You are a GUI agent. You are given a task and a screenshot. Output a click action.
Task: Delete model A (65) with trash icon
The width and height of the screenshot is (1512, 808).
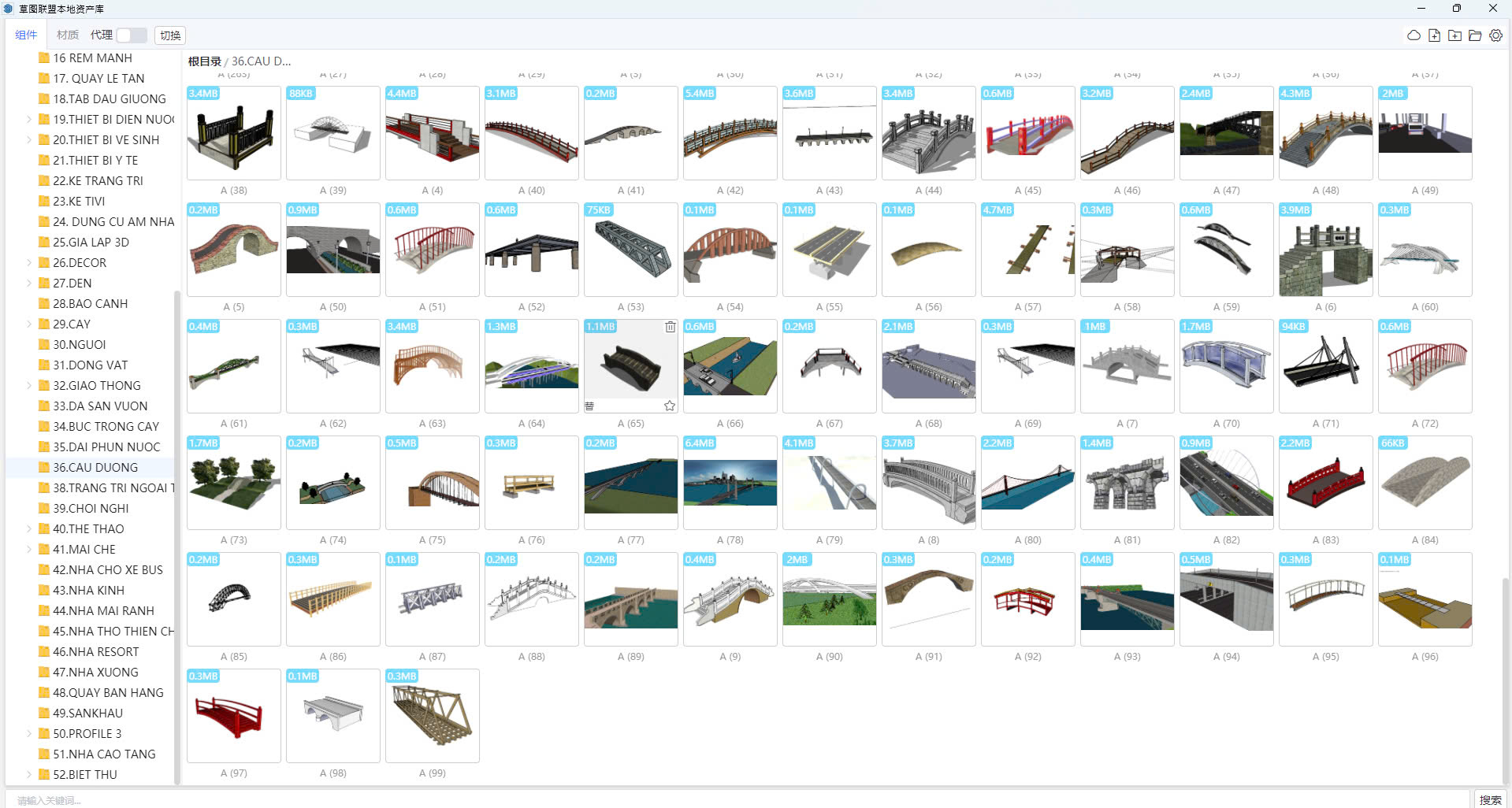point(670,327)
